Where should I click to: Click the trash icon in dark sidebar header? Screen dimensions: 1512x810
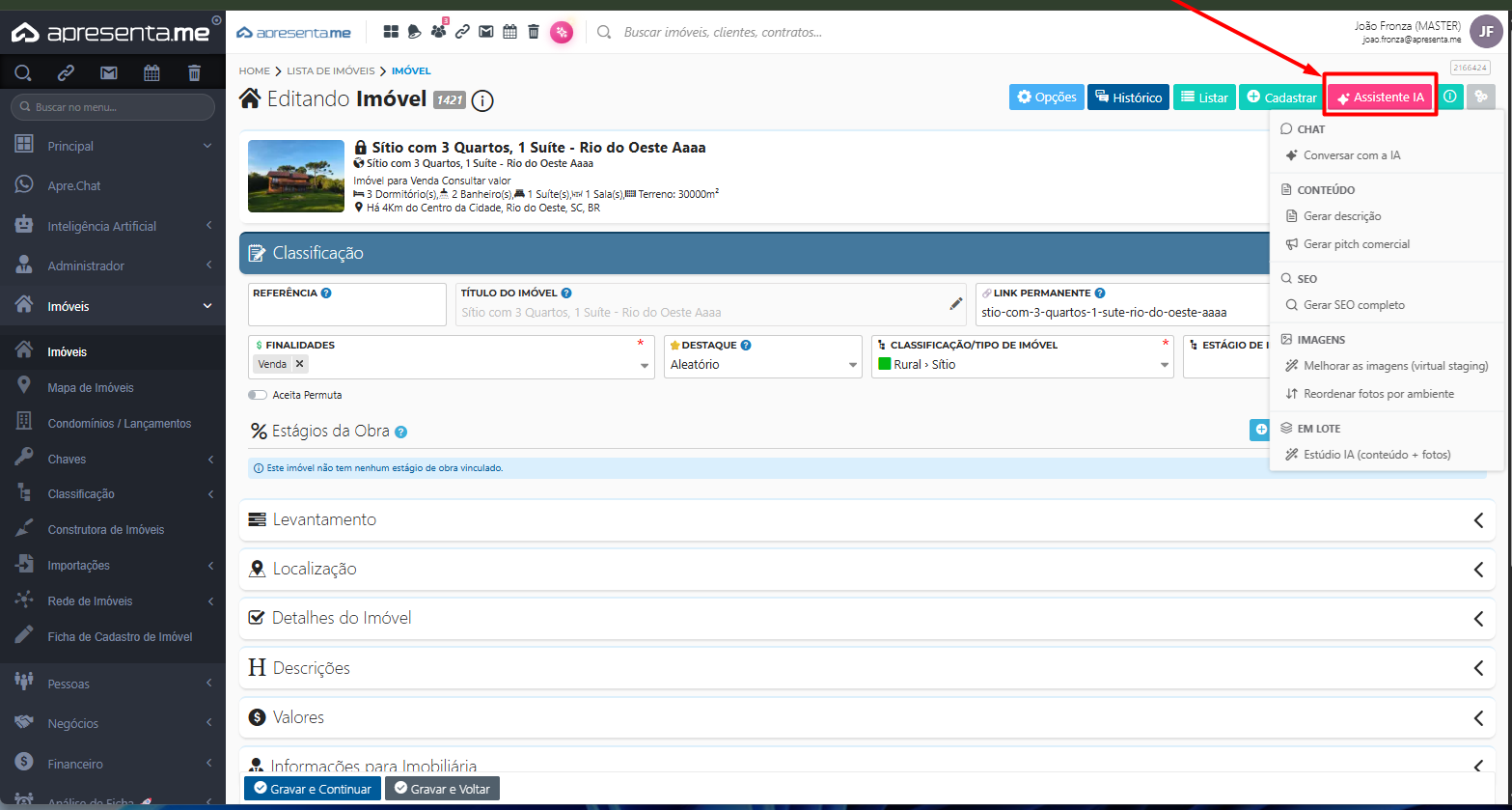[x=194, y=72]
